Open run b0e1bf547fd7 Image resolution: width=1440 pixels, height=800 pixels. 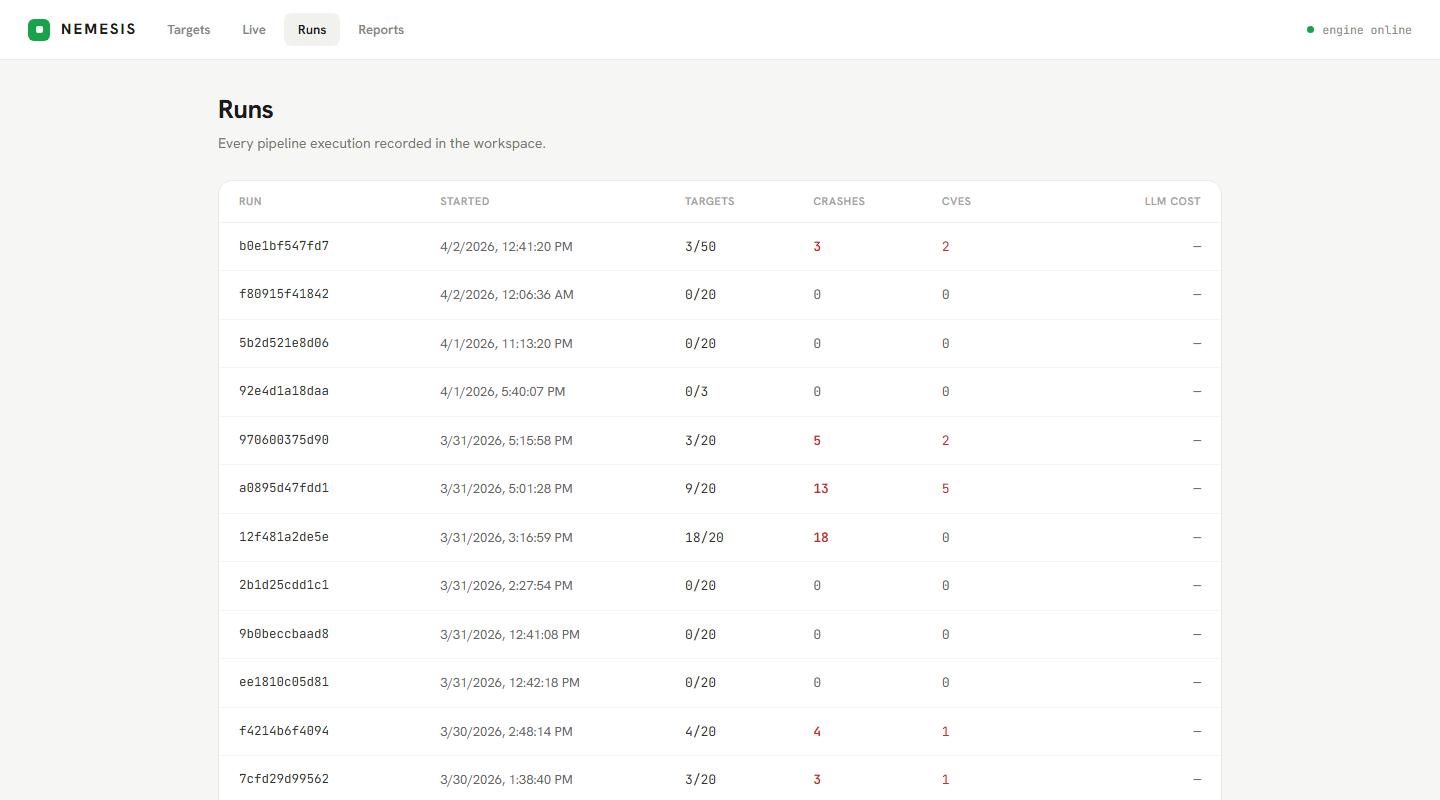(720, 246)
